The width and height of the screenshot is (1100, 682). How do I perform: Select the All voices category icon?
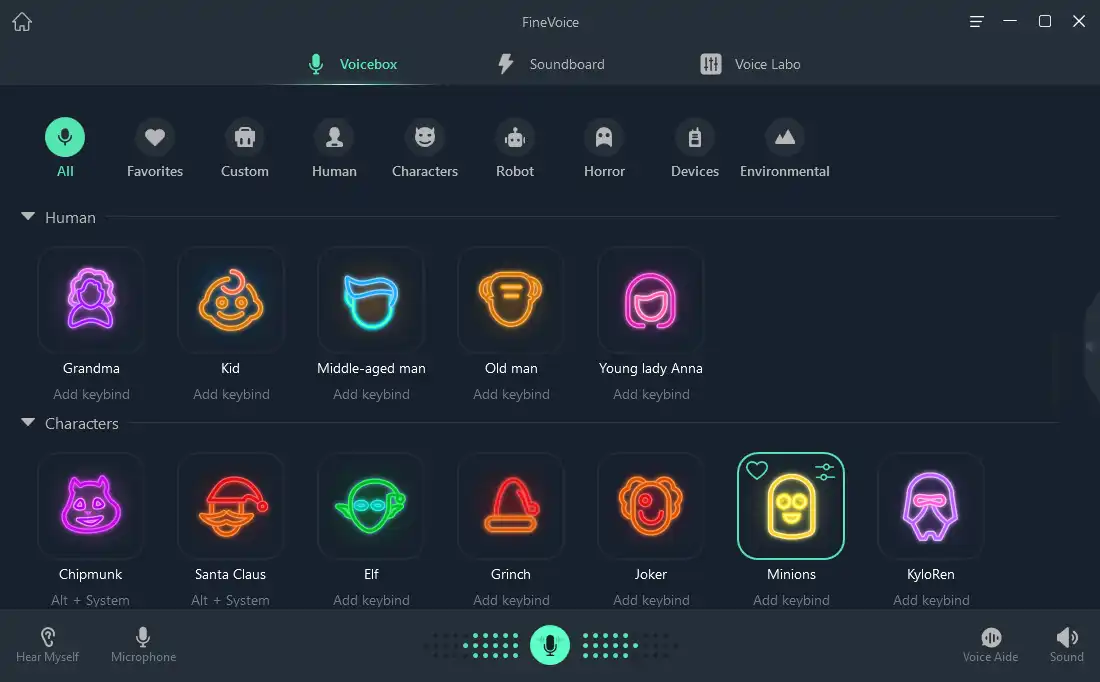pyautogui.click(x=65, y=137)
